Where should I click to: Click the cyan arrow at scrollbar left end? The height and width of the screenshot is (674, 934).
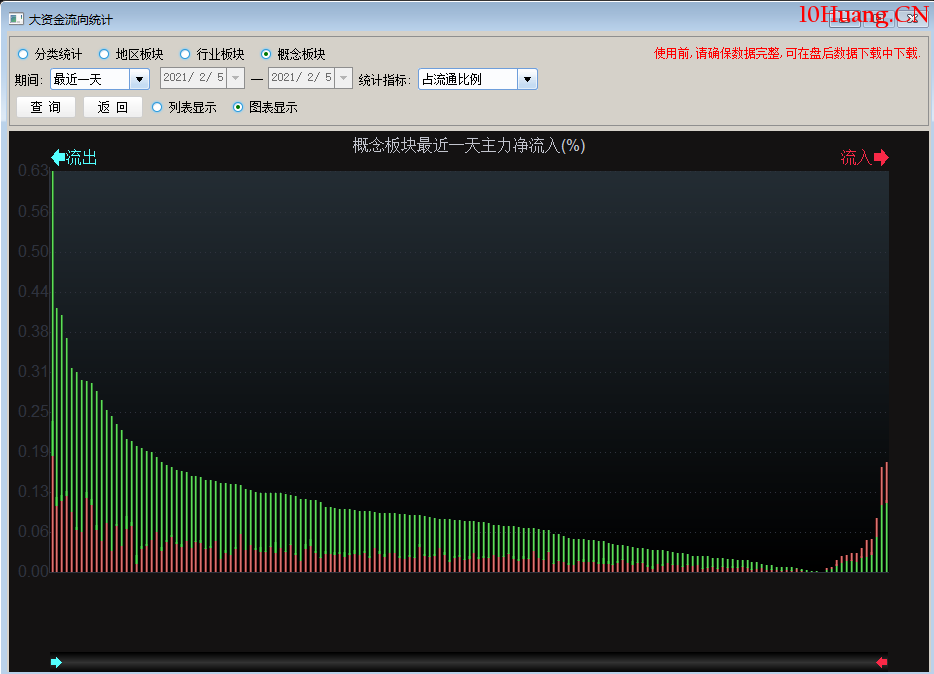[x=56, y=662]
